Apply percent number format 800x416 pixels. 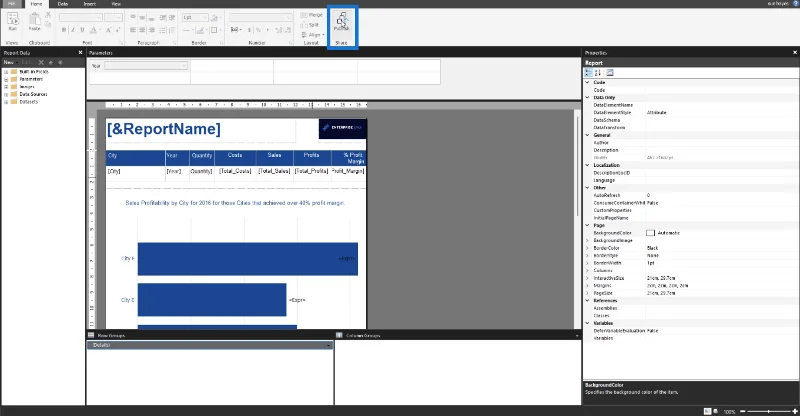[x=259, y=30]
